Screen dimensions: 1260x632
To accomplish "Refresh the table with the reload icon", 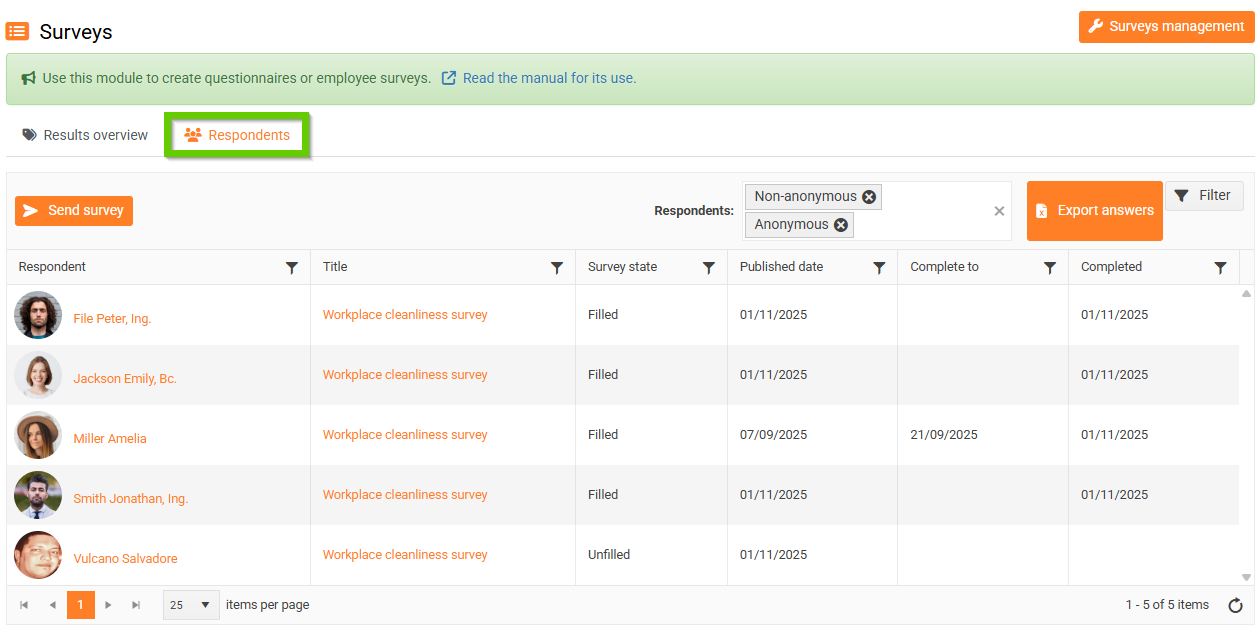I will pos(1235,605).
